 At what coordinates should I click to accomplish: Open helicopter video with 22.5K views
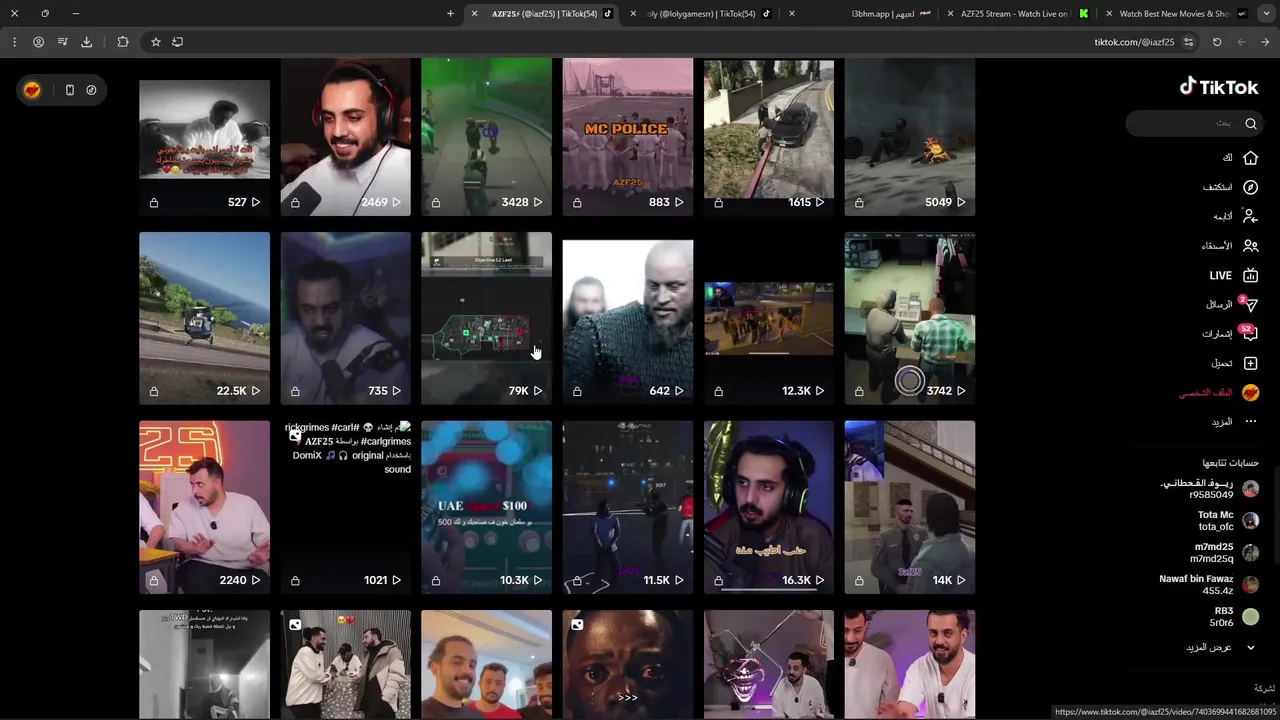pos(204,318)
